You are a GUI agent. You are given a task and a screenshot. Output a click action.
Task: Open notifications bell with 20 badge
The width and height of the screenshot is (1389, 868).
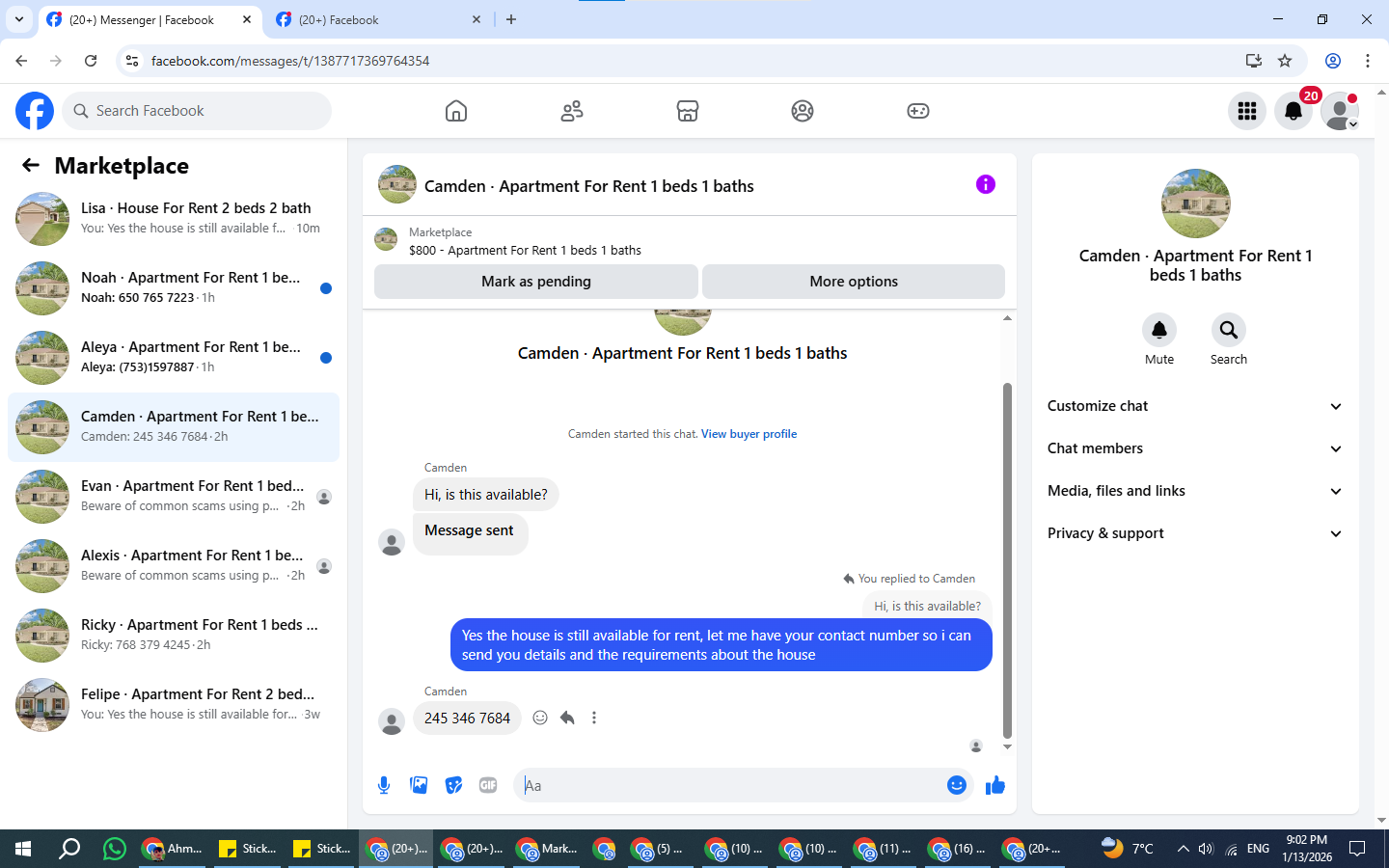pyautogui.click(x=1294, y=111)
